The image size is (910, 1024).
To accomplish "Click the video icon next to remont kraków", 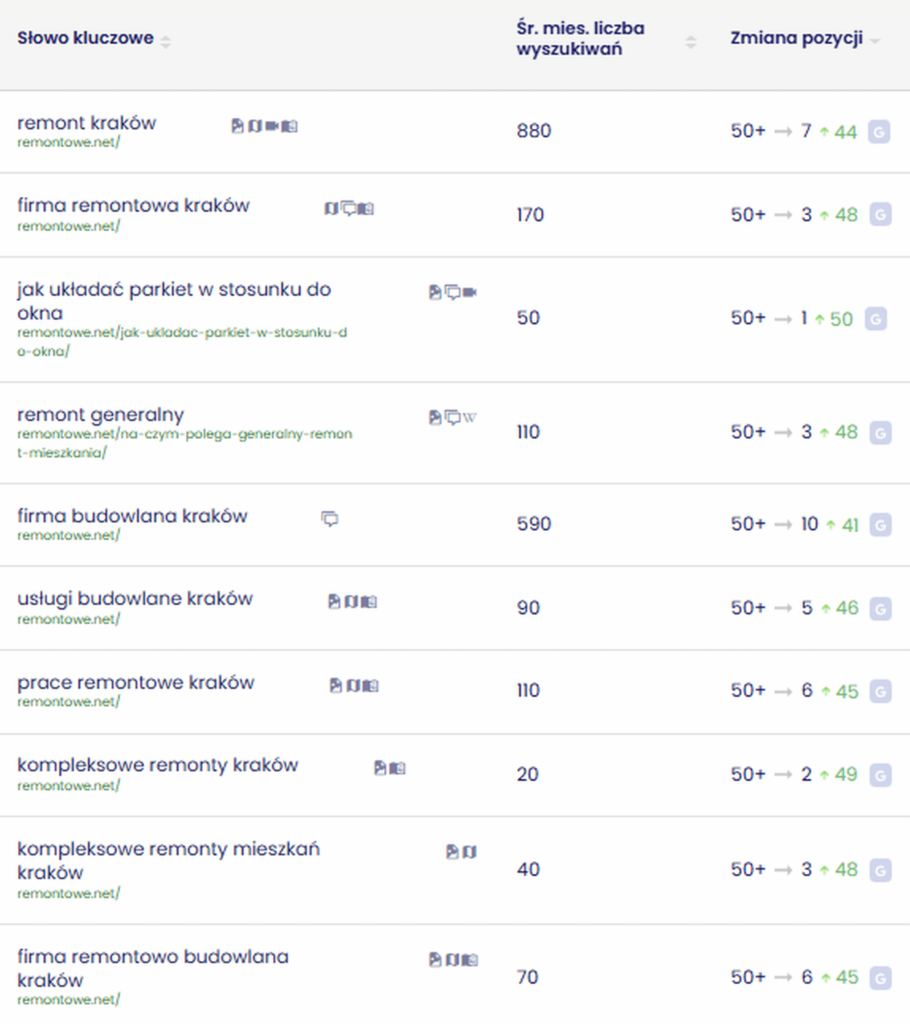I will coord(272,126).
